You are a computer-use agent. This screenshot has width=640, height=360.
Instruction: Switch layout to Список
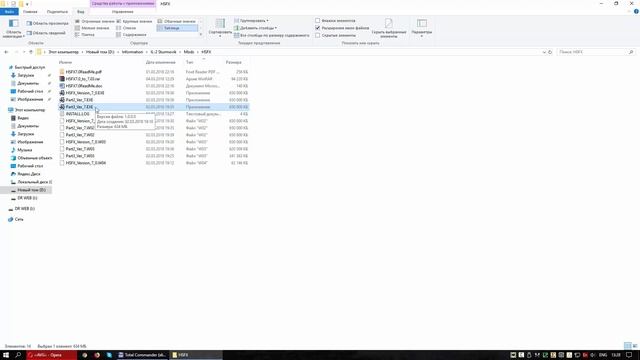(126, 28)
